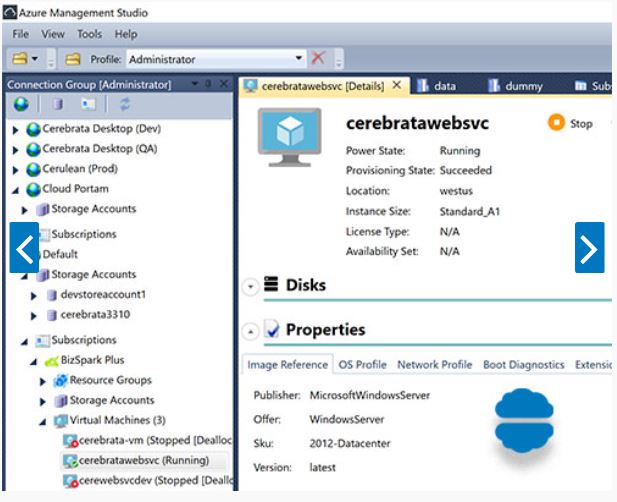Select Subscriptions under Cloud Portam
Screen dimensions: 617x502
[84, 234]
